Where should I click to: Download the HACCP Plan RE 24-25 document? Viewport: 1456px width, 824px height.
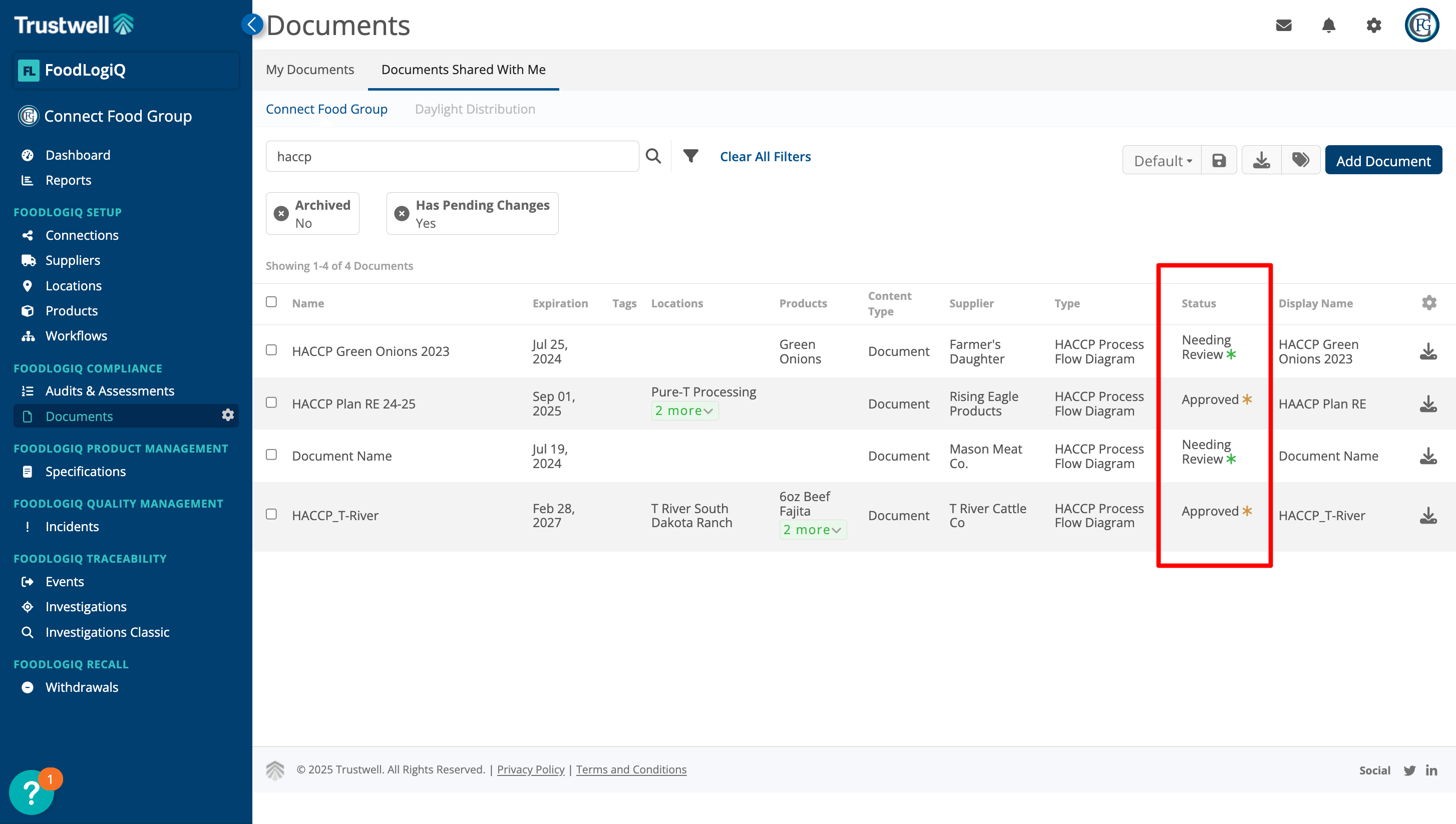pos(1428,404)
